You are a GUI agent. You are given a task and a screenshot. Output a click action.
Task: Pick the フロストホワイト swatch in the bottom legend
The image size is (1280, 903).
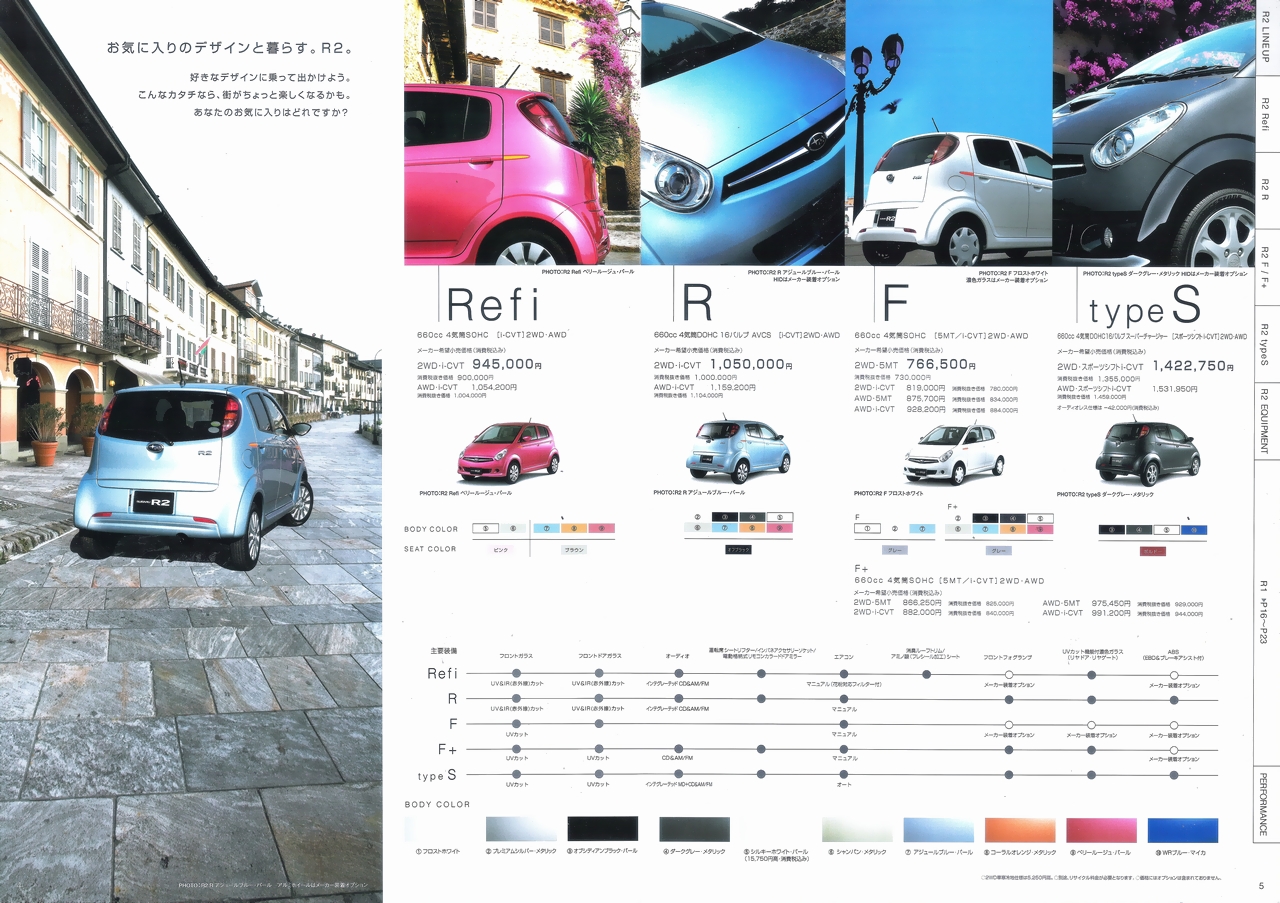[439, 829]
